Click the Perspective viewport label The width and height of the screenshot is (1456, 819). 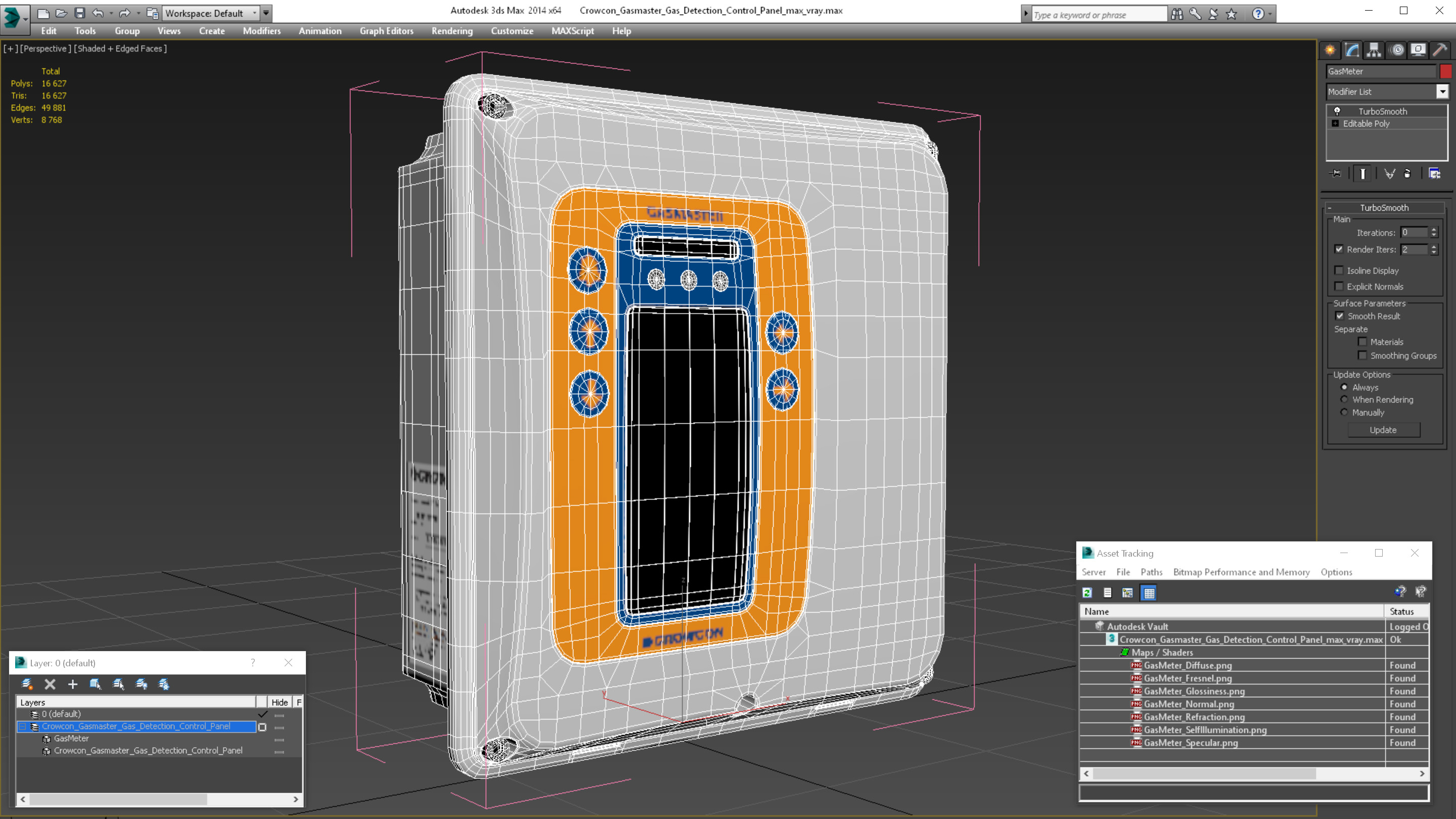click(x=47, y=49)
